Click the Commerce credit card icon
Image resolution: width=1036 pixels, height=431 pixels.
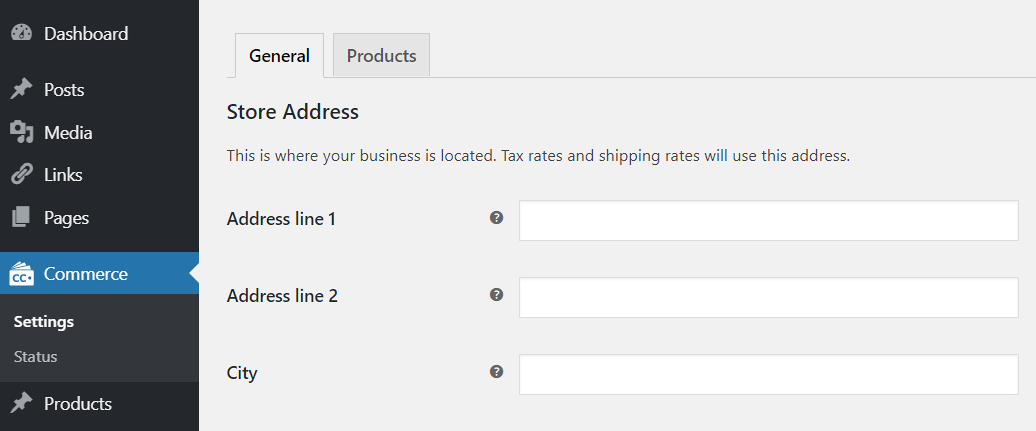(22, 274)
